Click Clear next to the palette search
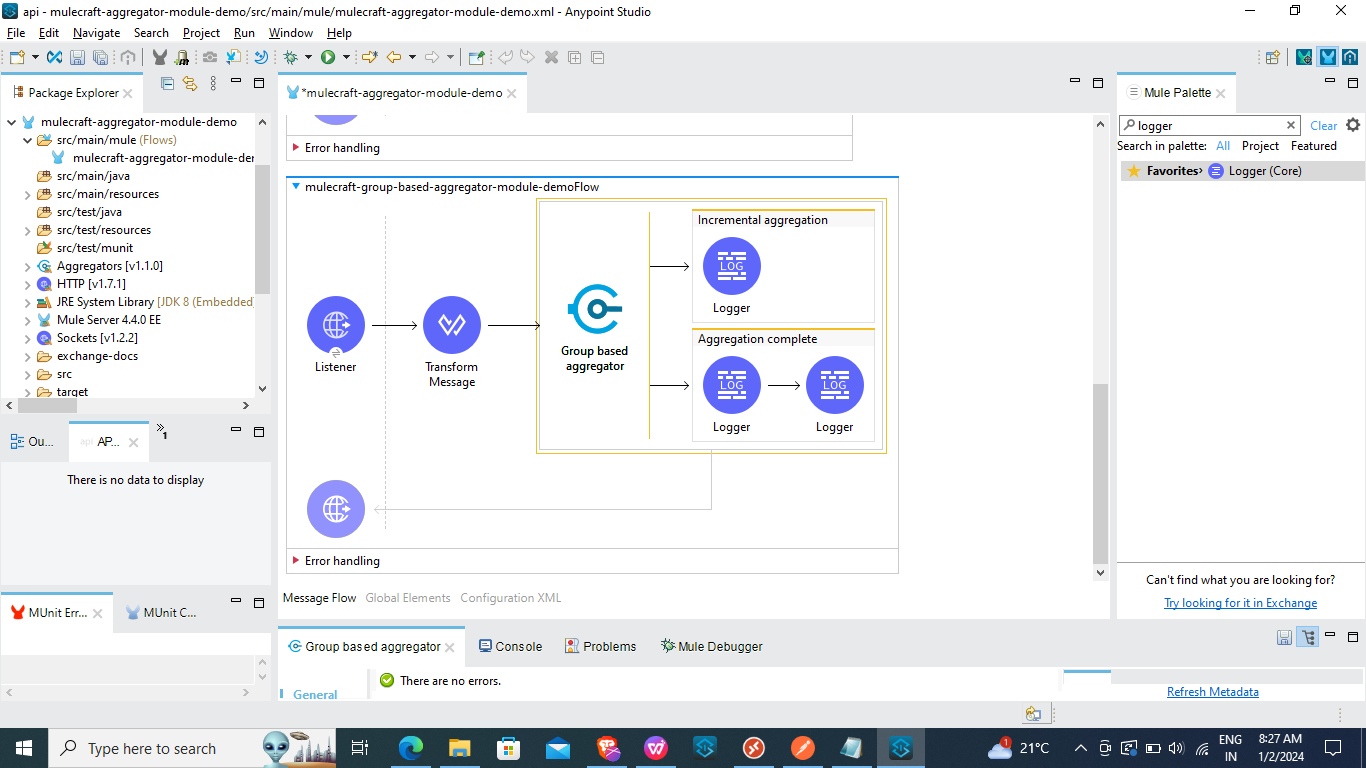Viewport: 1366px width, 768px height. click(x=1323, y=126)
